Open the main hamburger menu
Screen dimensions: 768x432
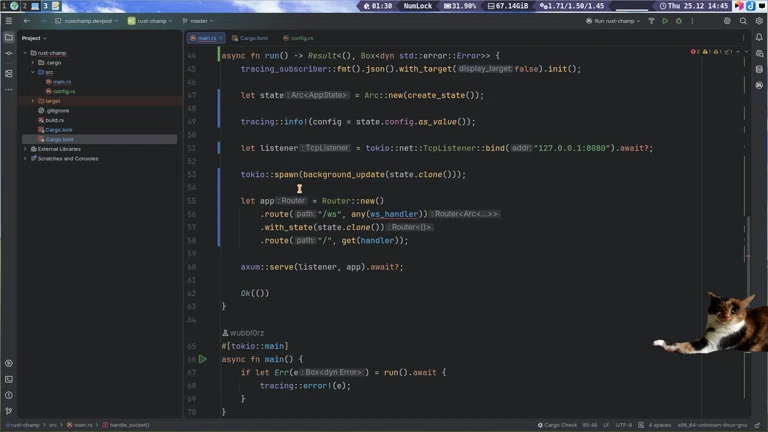pyautogui.click(x=9, y=20)
